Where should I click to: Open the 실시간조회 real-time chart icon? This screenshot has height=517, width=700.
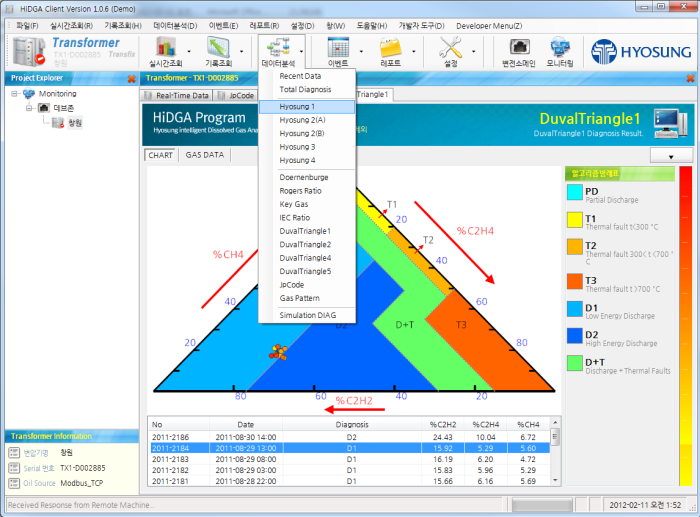pyautogui.click(x=166, y=46)
